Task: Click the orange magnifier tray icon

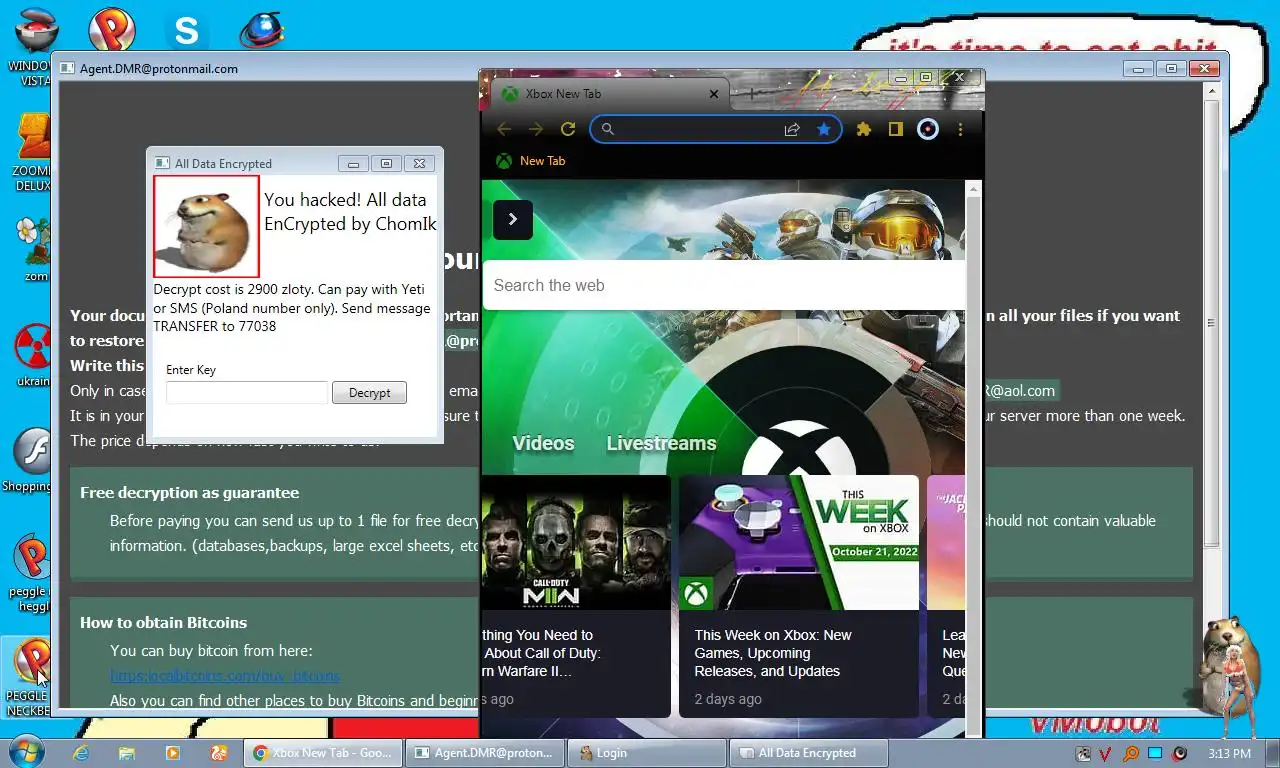Action: point(1130,754)
